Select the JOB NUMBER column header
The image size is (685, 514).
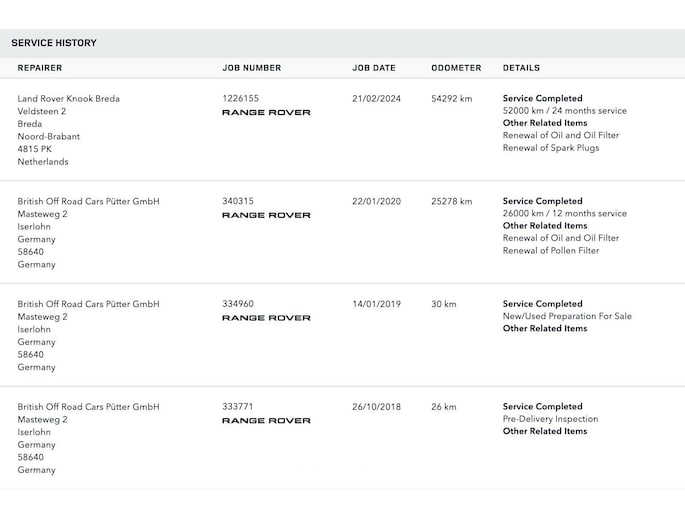pos(252,68)
